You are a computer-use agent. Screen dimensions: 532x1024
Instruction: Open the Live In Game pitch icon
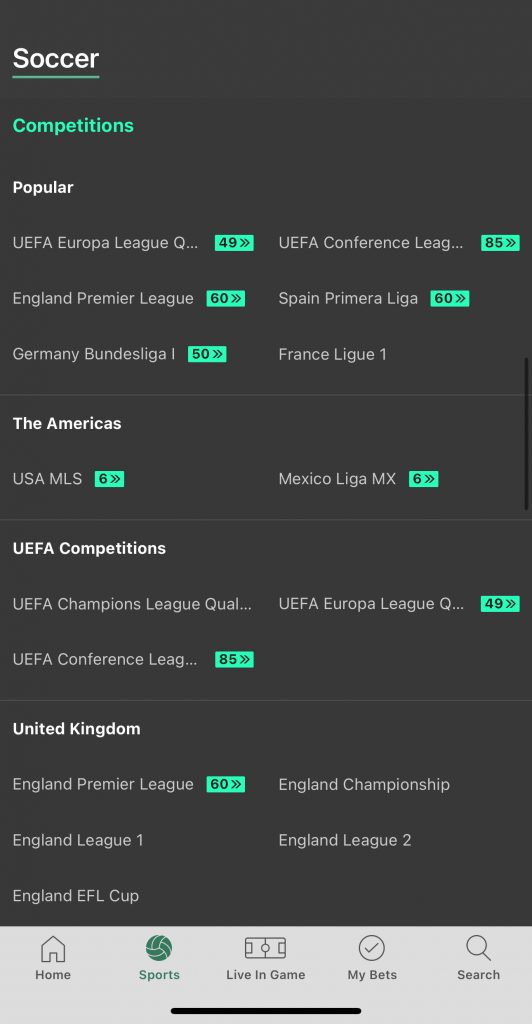(265, 948)
